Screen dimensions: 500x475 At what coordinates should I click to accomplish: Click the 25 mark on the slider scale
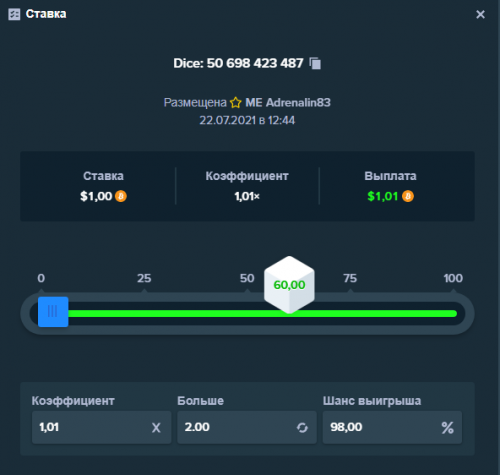[x=144, y=278]
